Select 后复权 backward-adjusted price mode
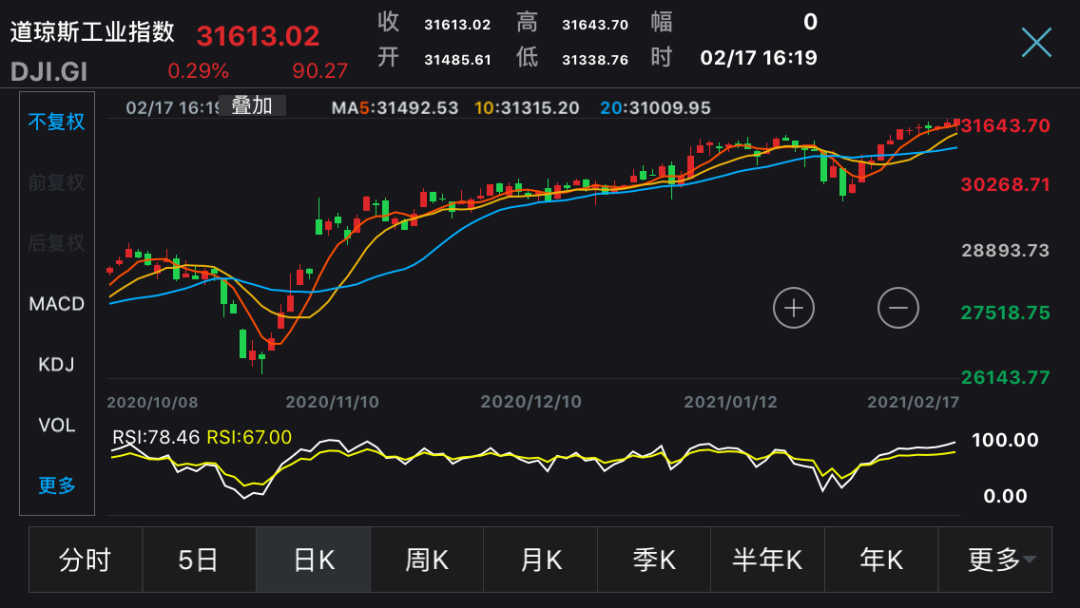 pos(56,243)
